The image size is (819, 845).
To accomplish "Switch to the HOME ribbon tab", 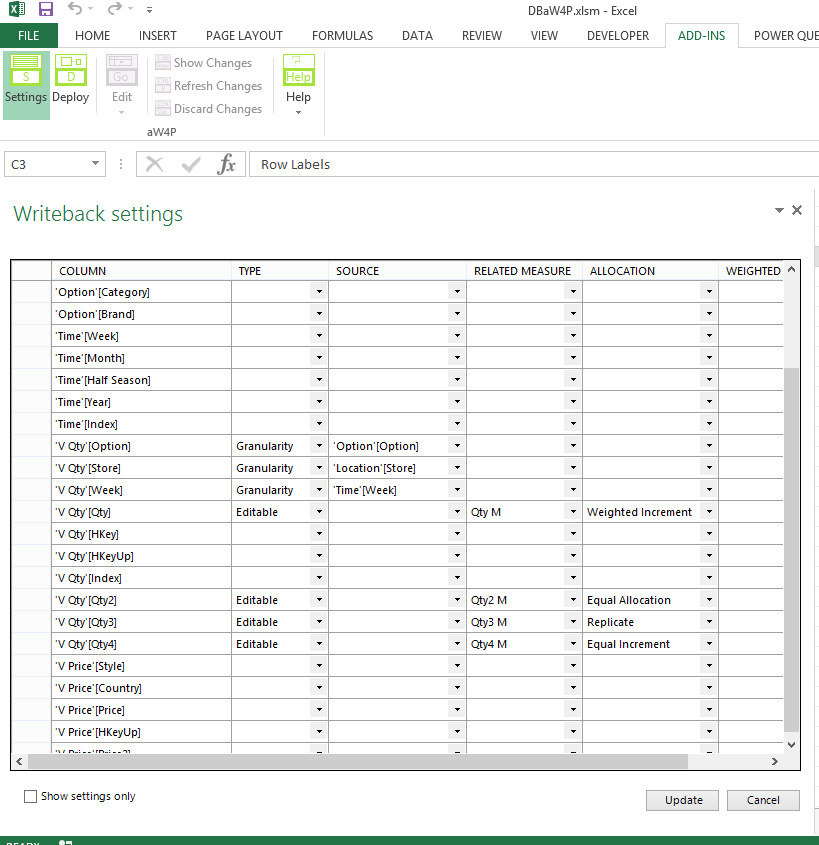I will [92, 36].
